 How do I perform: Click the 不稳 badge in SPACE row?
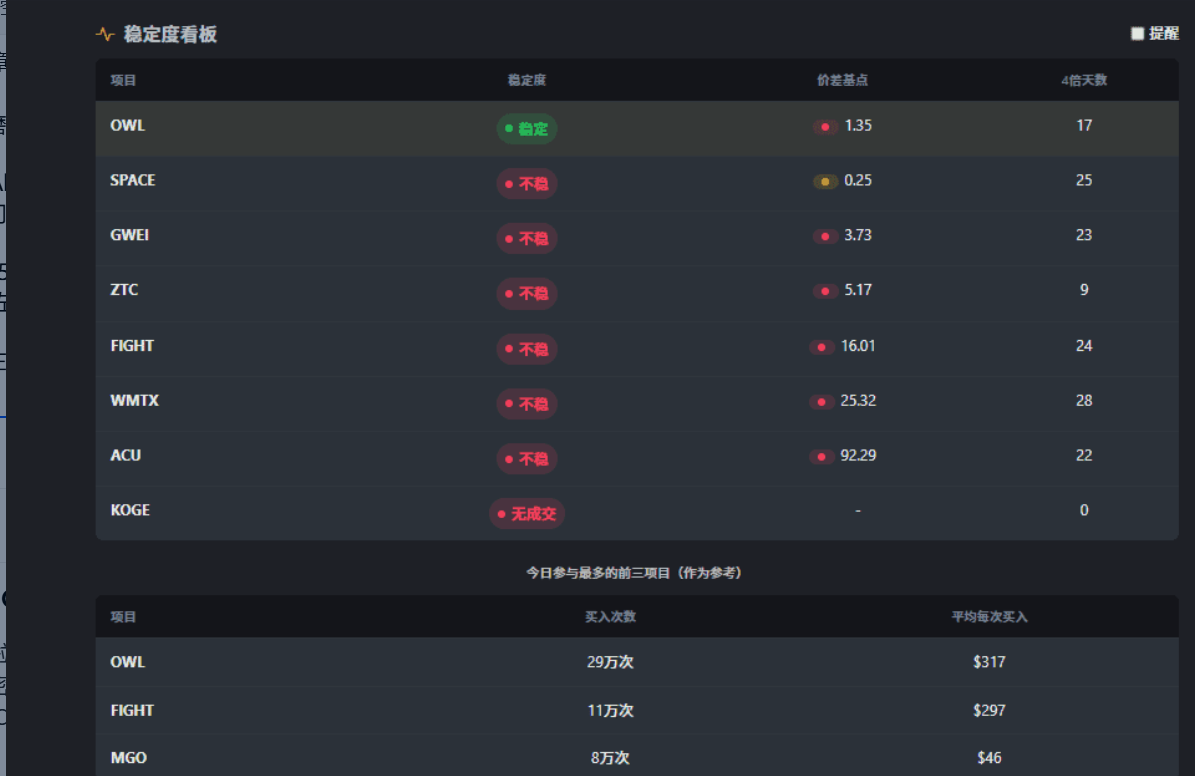(527, 184)
